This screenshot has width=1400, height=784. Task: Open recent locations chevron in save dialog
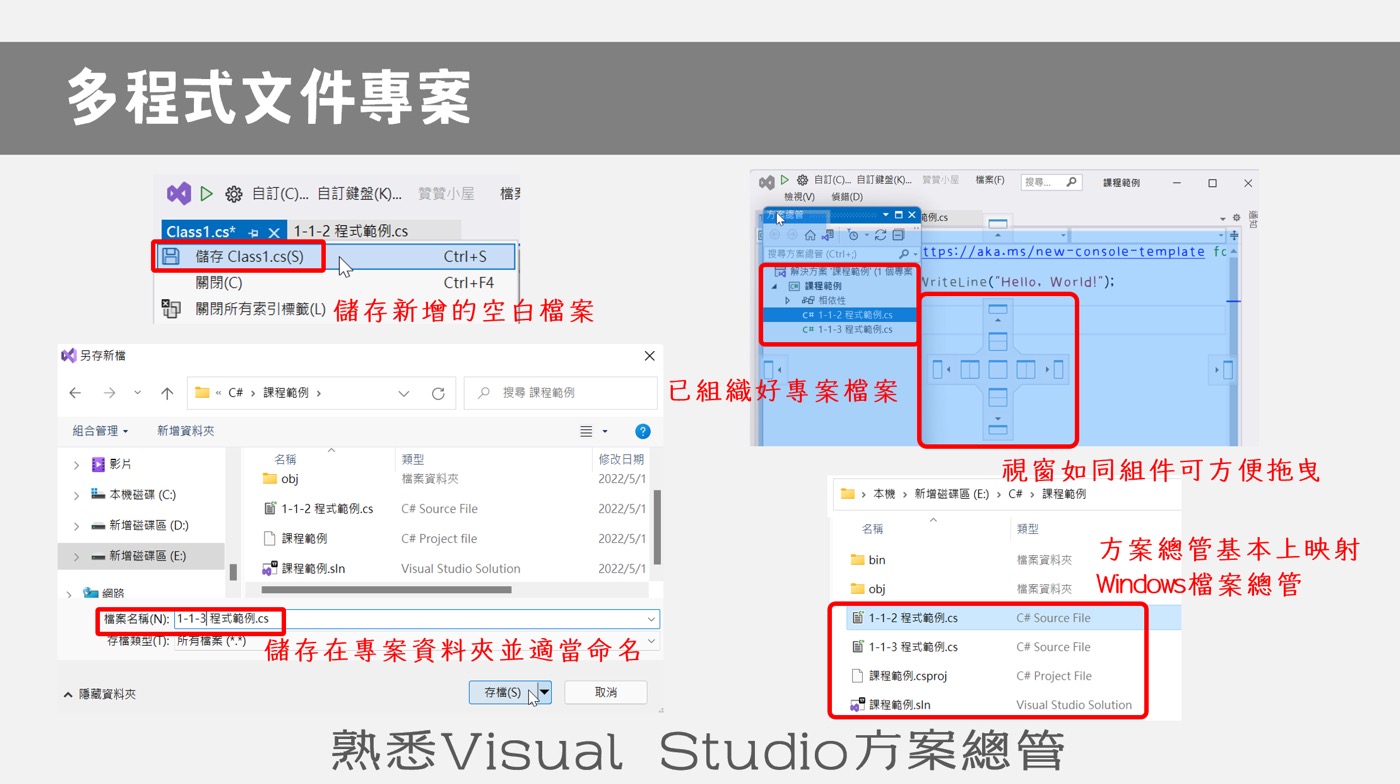coord(138,393)
